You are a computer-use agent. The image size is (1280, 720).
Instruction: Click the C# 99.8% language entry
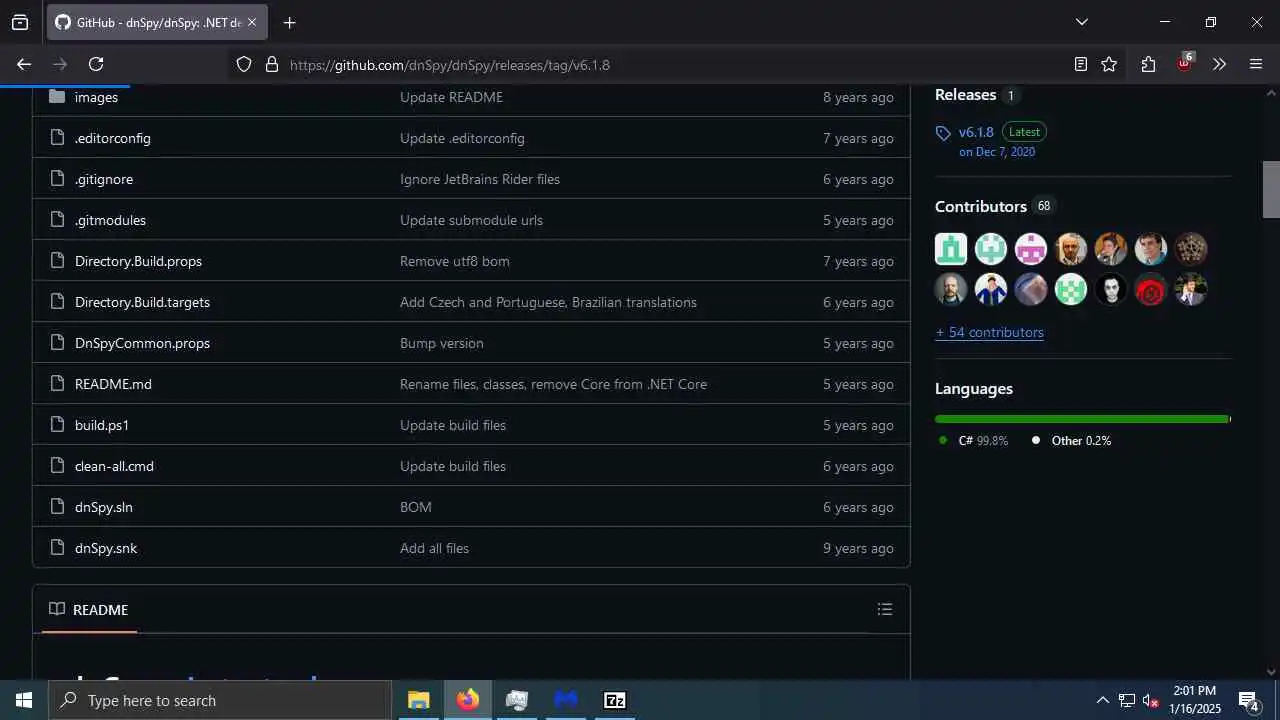[x=973, y=440]
